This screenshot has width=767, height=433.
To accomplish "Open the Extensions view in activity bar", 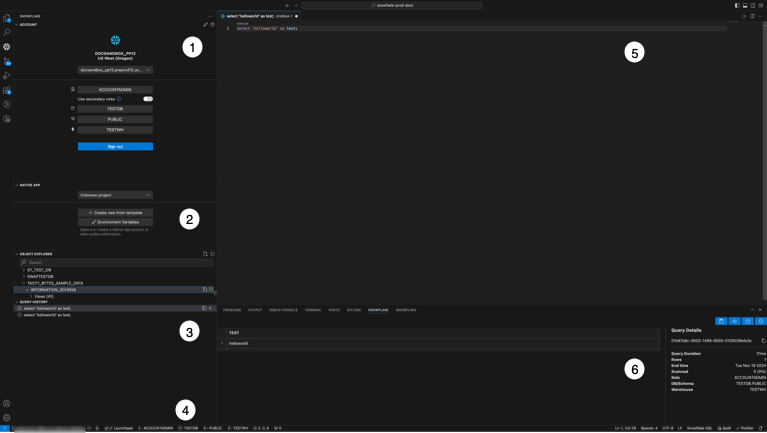I will point(7,90).
